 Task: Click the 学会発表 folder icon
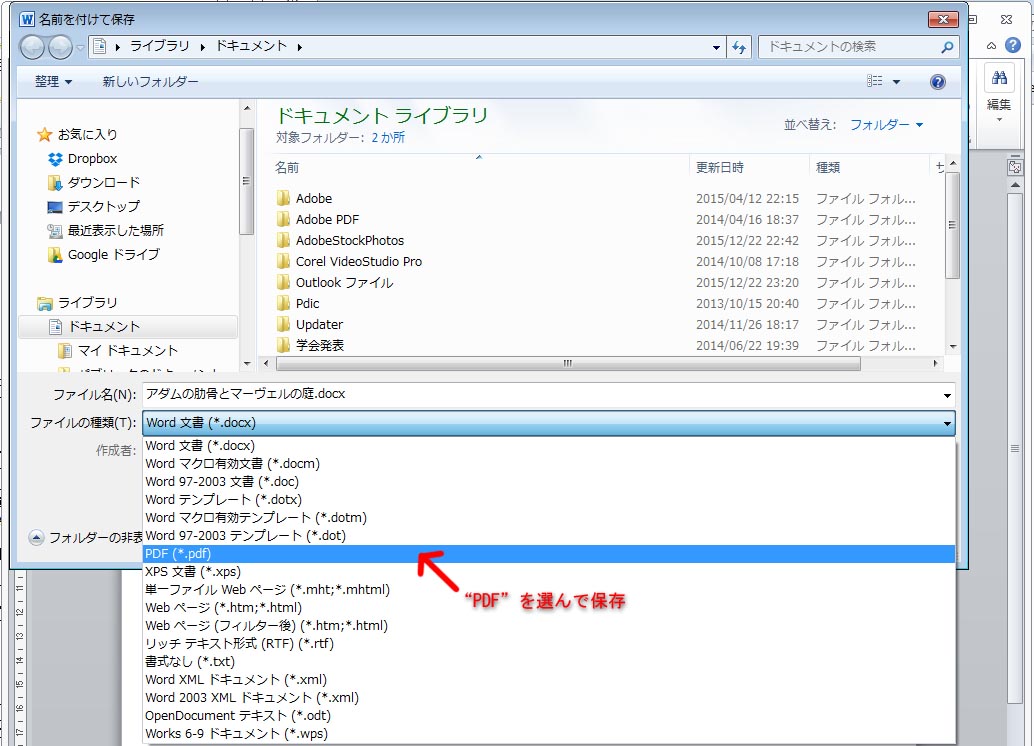coord(284,345)
